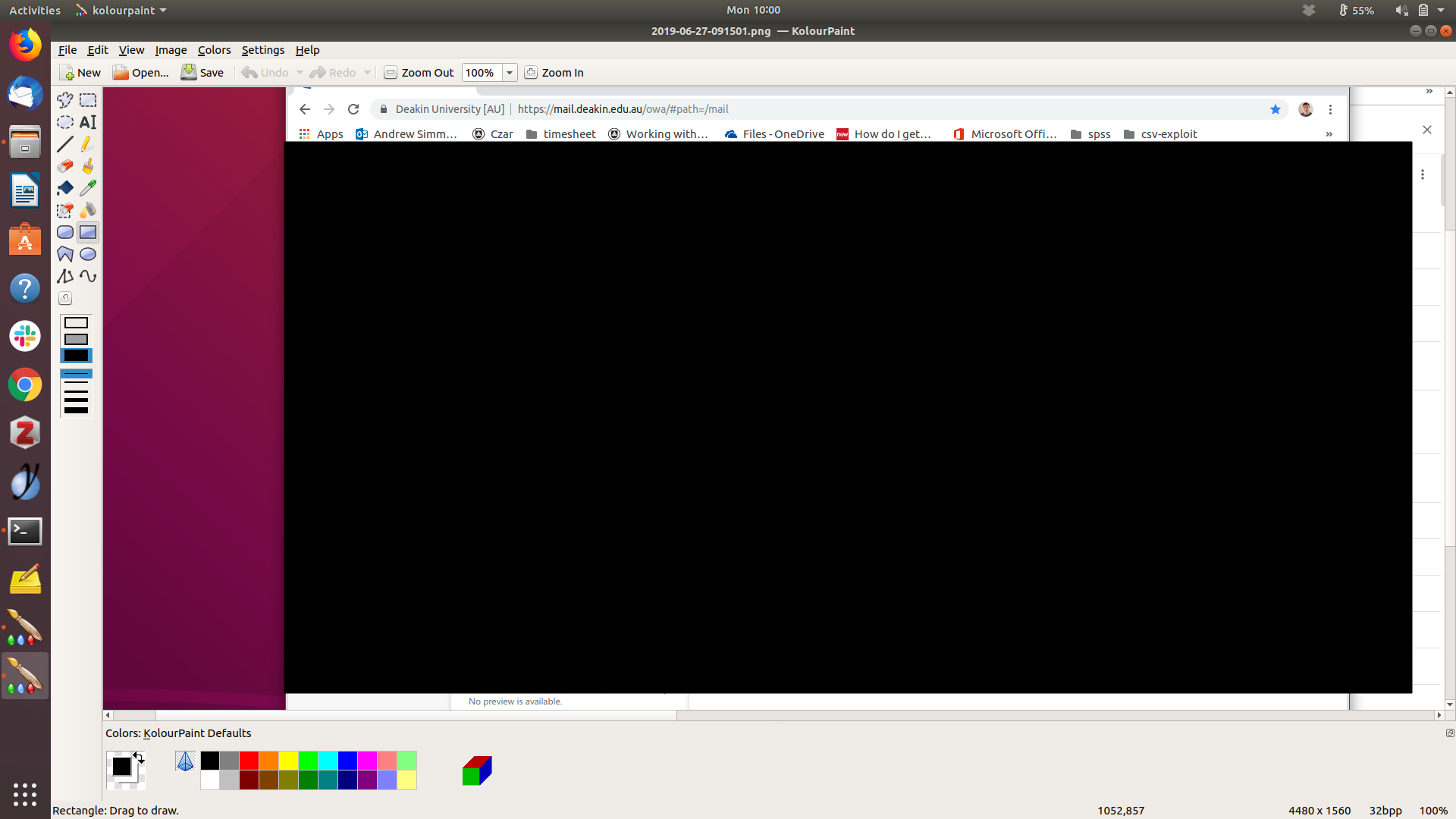Select no-fill rectangle style option
The image size is (1456, 819).
coord(76,323)
